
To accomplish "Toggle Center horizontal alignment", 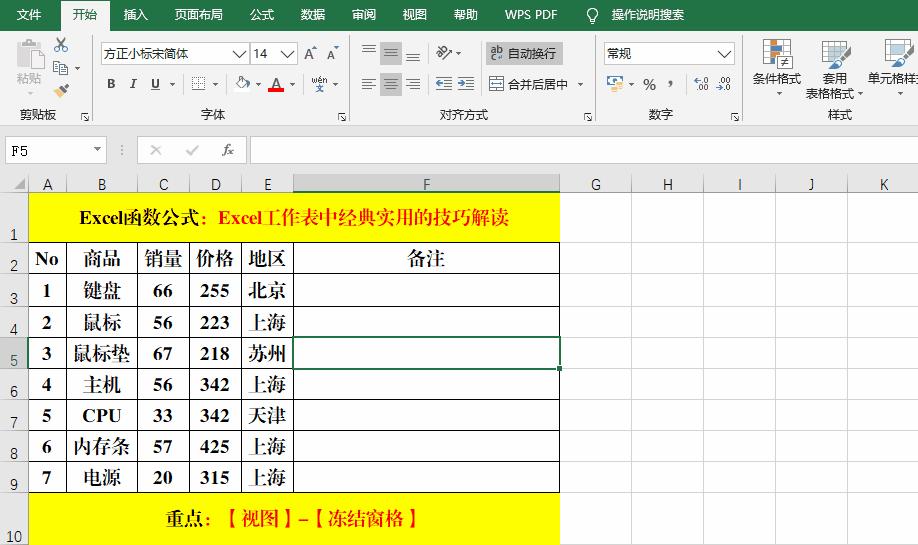I will pos(391,84).
